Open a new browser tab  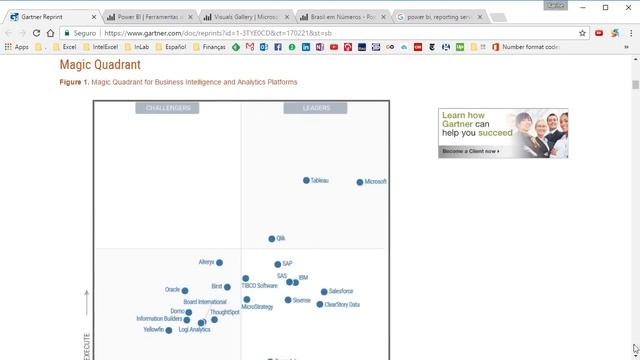point(498,17)
